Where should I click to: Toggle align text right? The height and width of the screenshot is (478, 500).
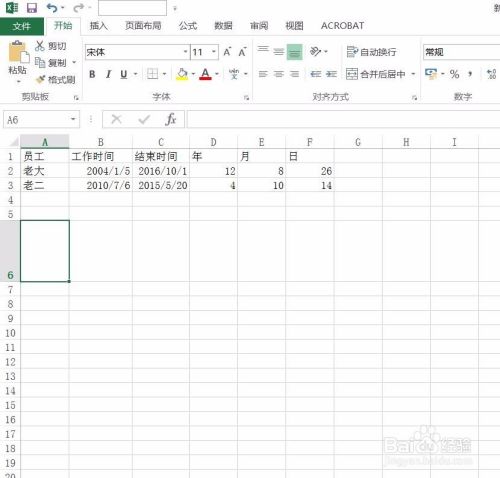[294, 74]
